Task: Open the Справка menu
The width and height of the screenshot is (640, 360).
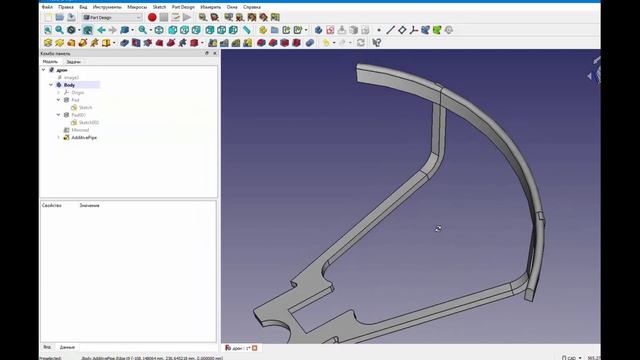Action: (x=251, y=7)
